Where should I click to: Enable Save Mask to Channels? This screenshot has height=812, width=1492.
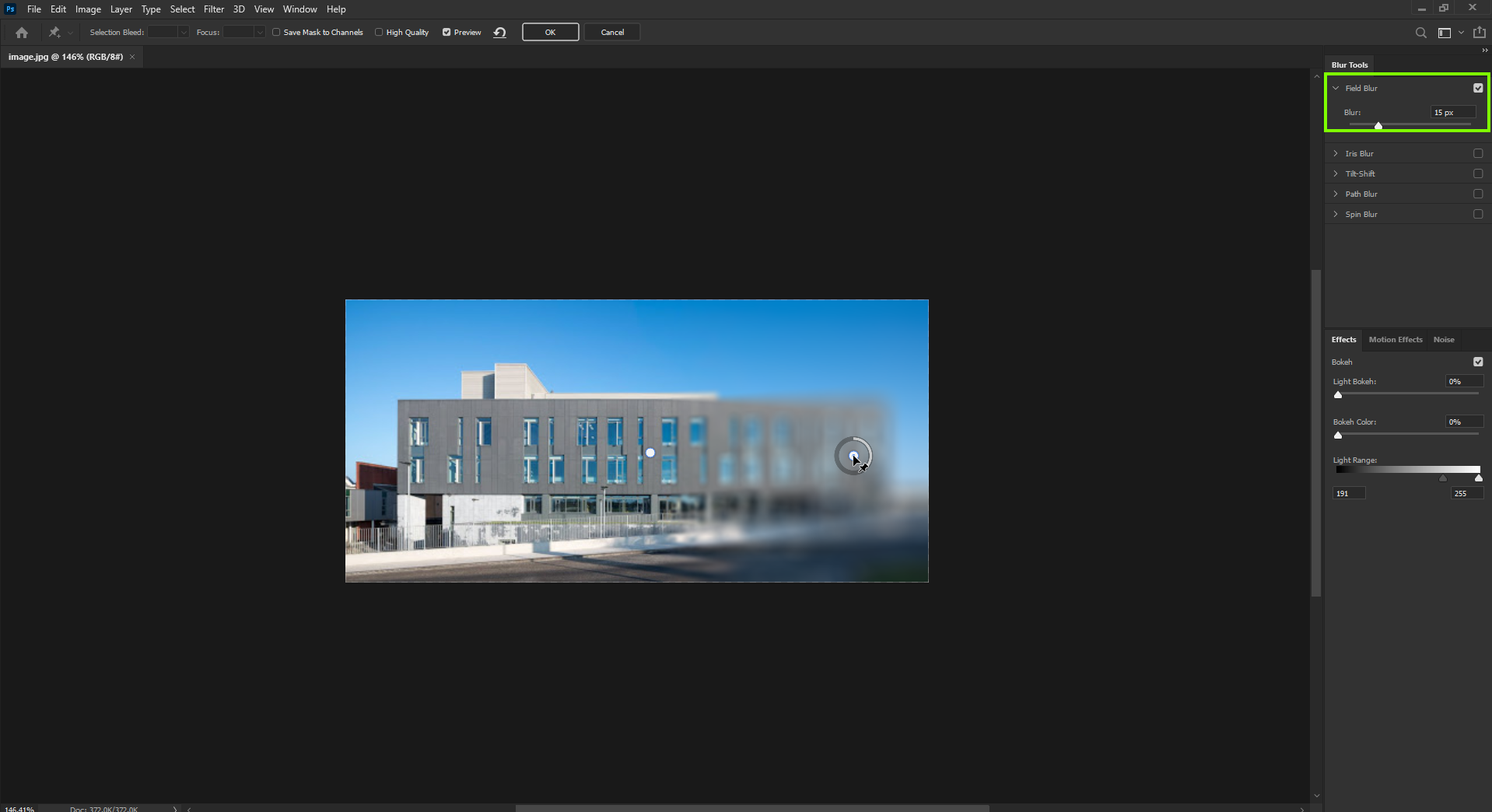click(276, 32)
